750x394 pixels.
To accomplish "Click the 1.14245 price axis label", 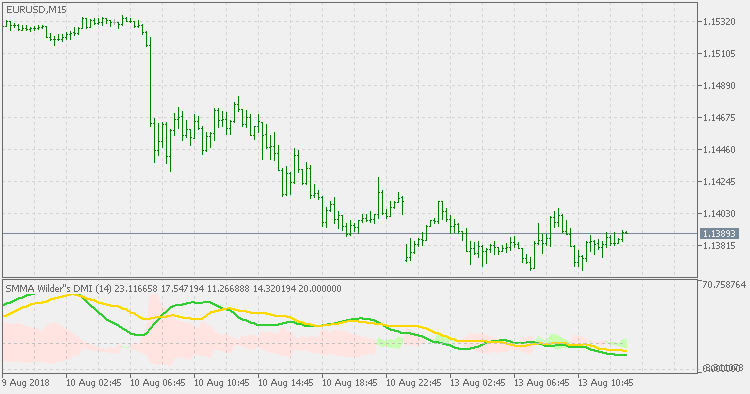I will (x=719, y=182).
